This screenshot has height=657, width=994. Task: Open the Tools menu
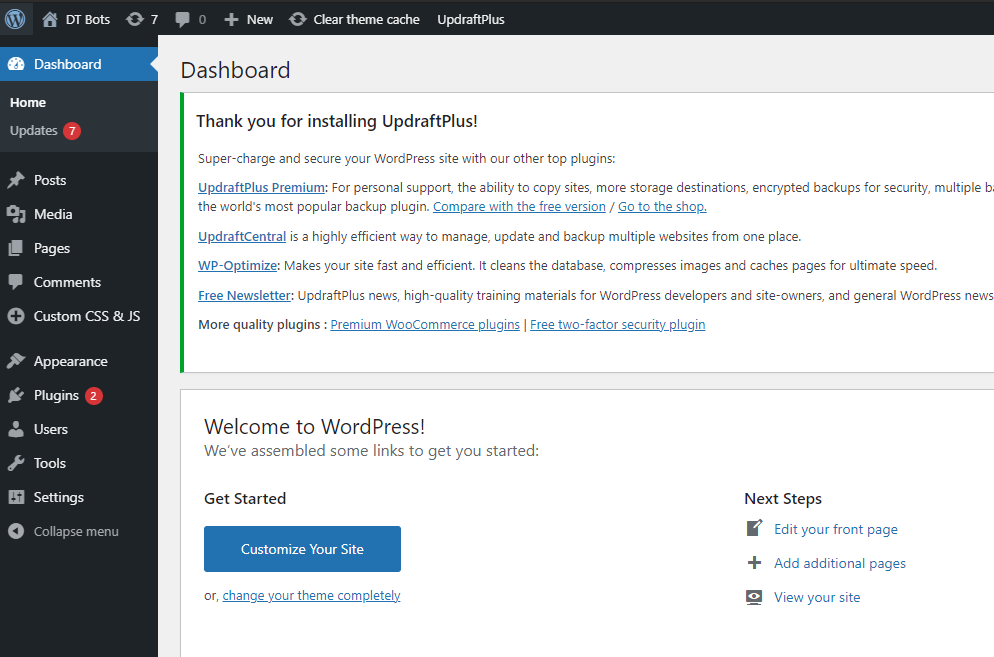tap(79, 463)
